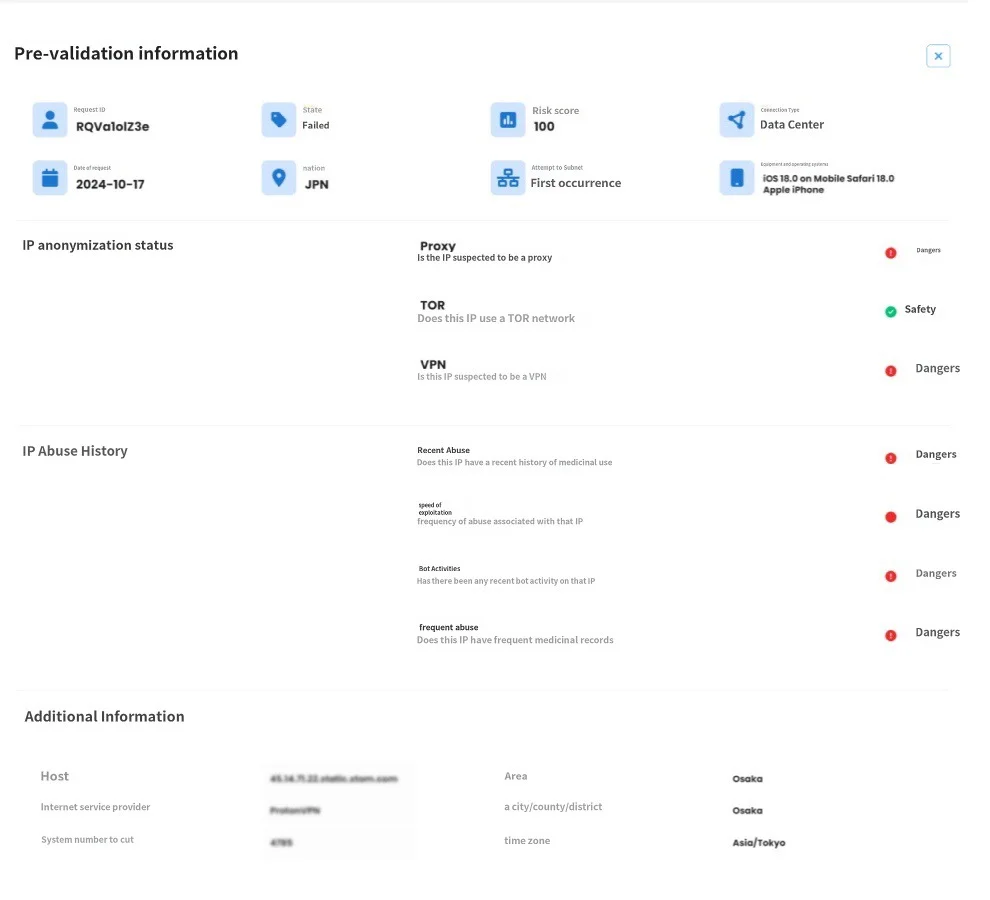The width and height of the screenshot is (990, 900).
Task: Click the Dangers label on the Proxy row
Action: (x=928, y=250)
